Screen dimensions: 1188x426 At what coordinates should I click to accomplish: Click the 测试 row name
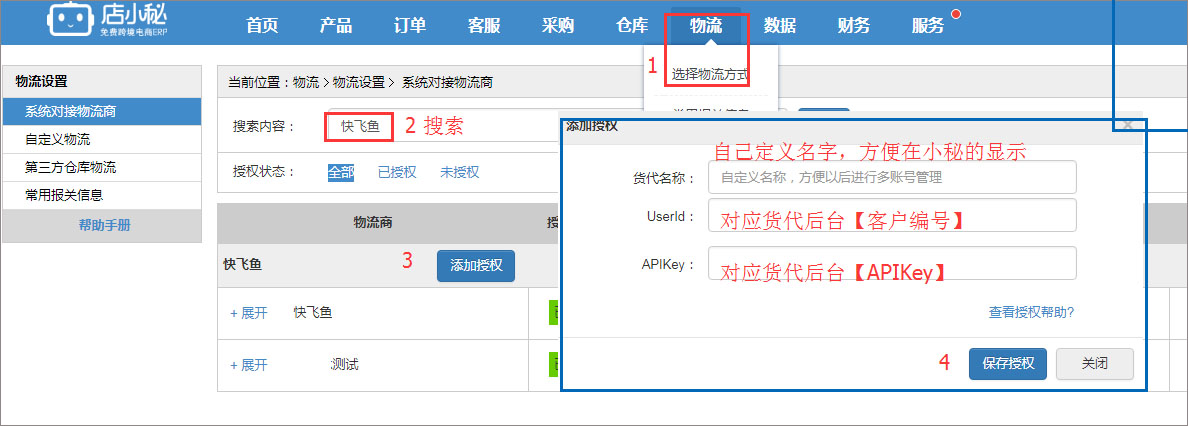click(345, 365)
